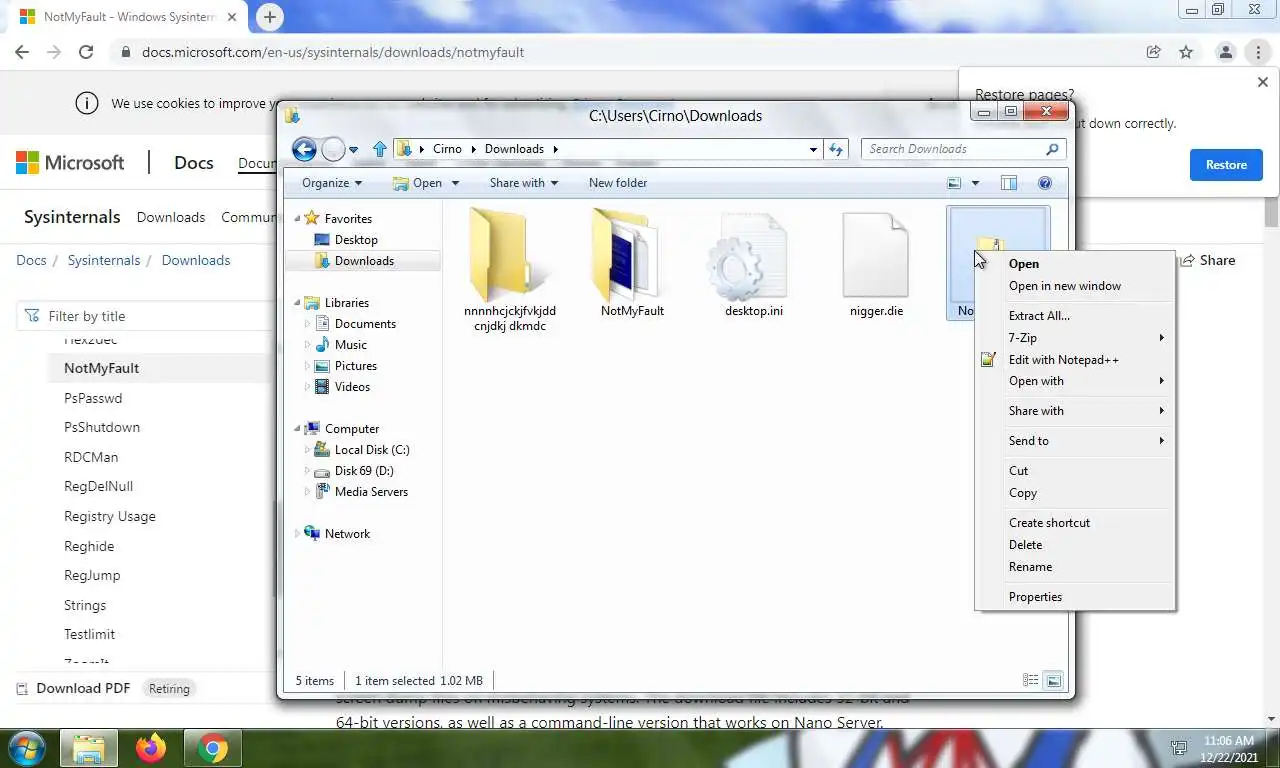The height and width of the screenshot is (768, 1280).
Task: Open the 7-Zip submenu
Action: point(1075,338)
